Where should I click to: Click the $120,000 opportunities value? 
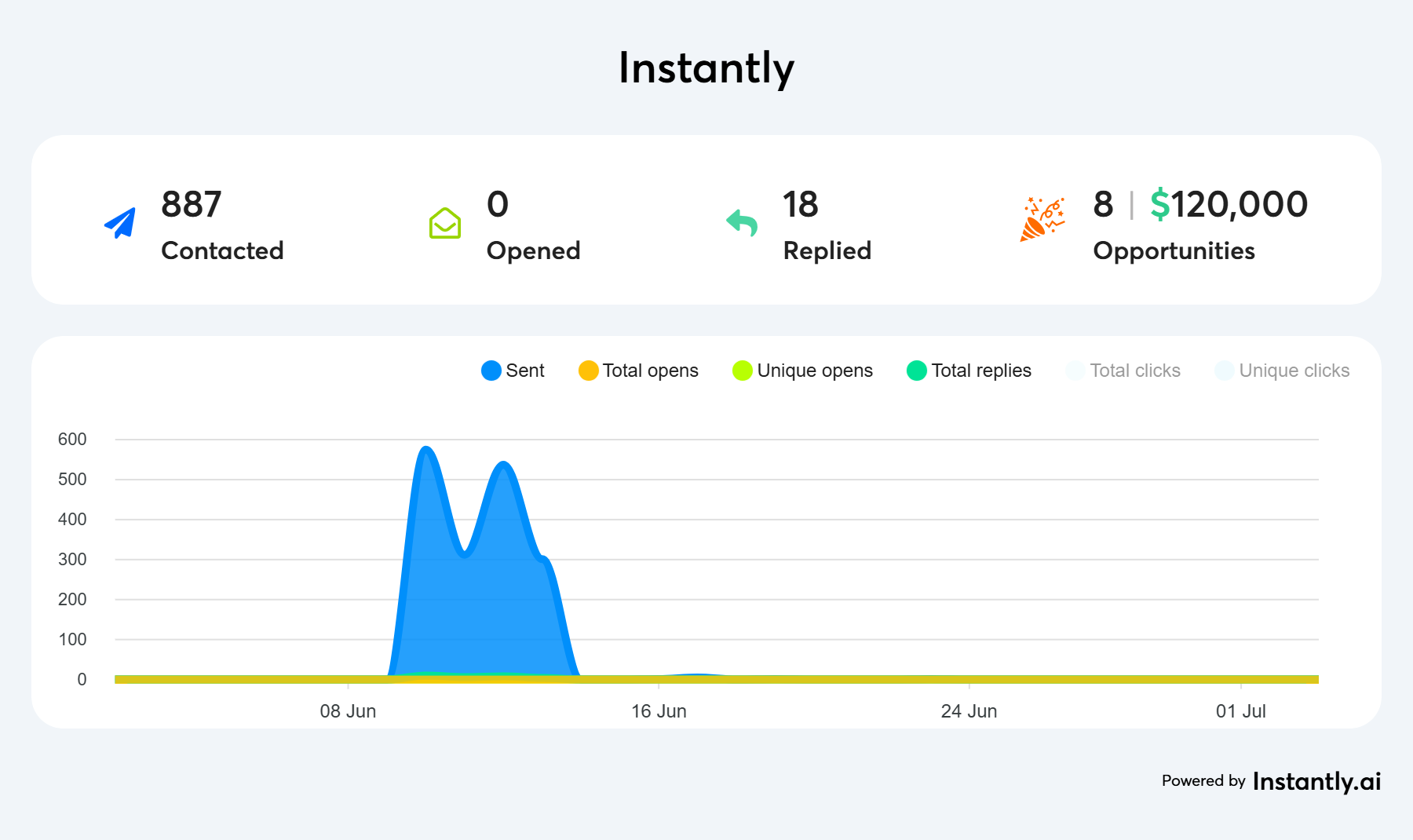click(x=1229, y=204)
